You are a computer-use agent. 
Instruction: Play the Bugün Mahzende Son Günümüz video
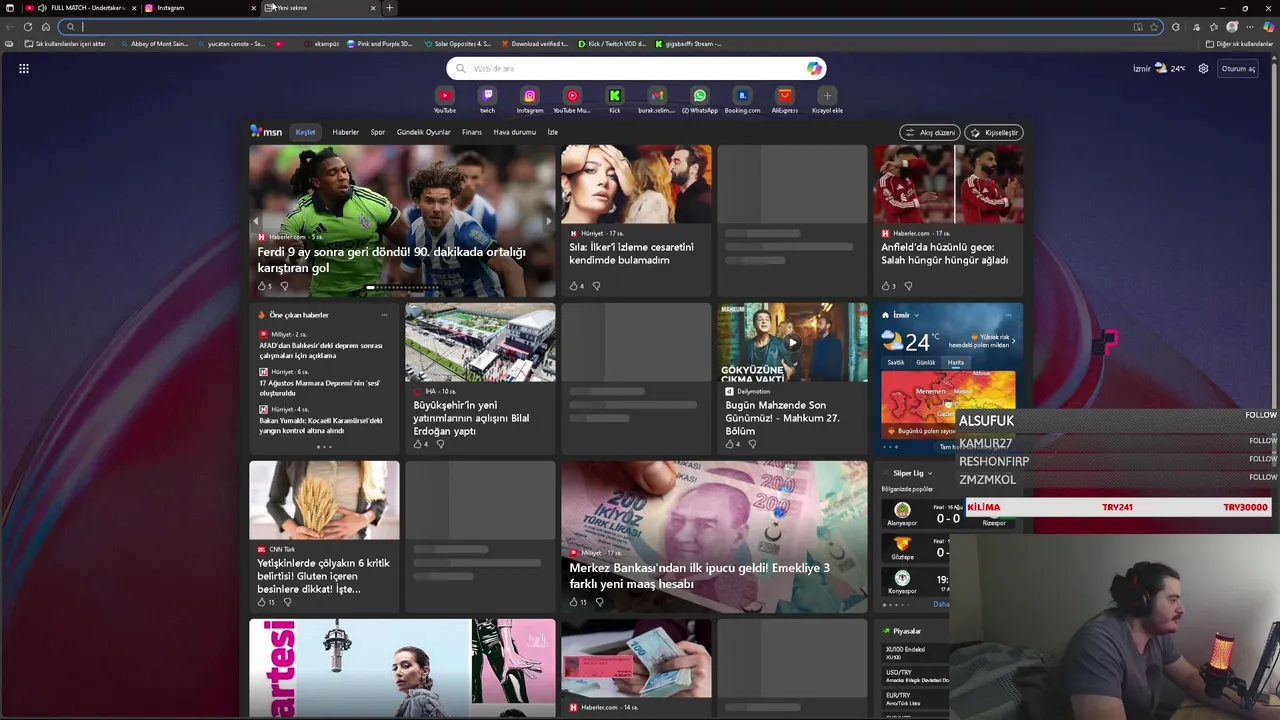792,342
